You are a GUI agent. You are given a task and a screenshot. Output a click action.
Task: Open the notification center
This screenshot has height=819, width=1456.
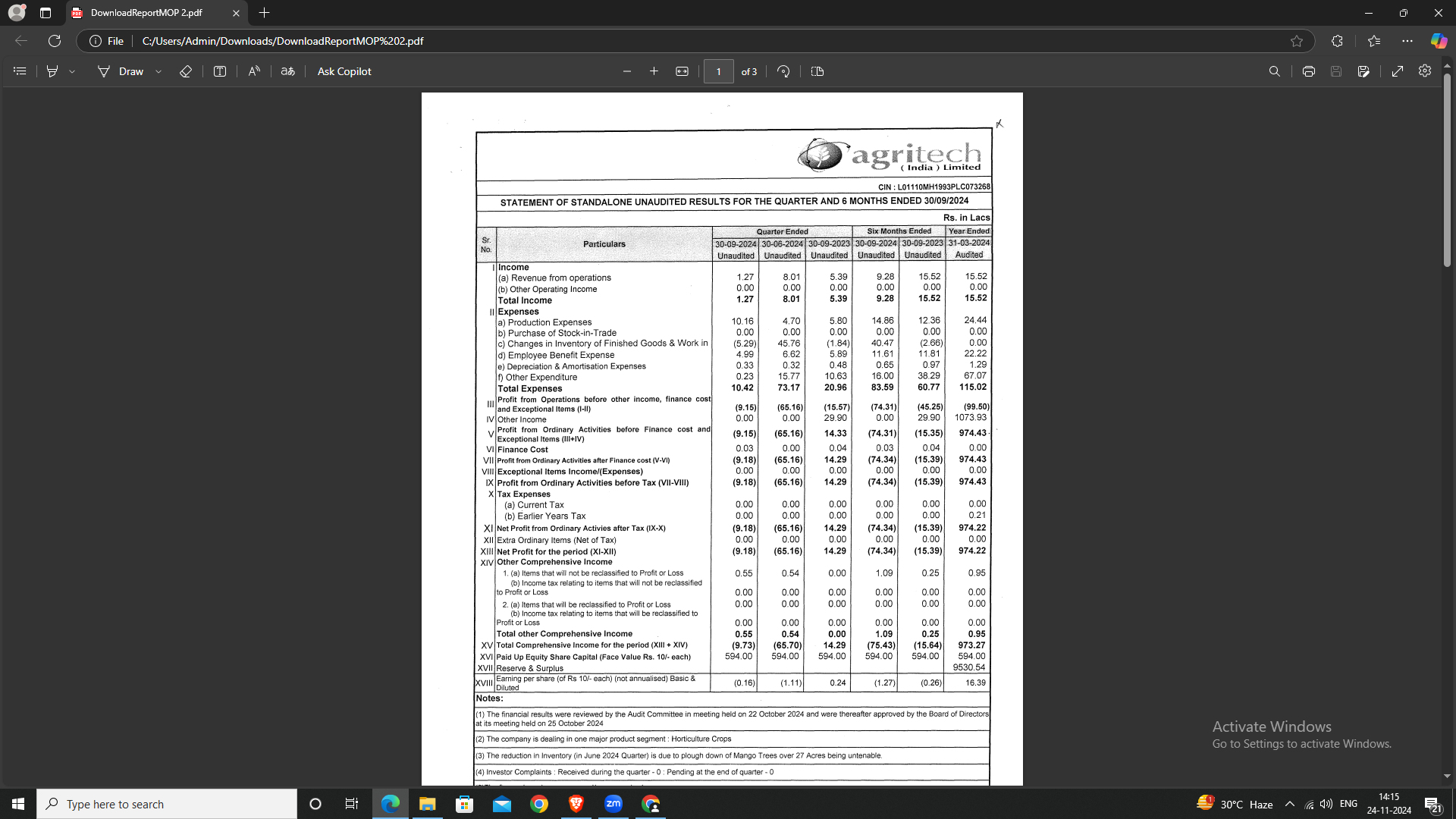(1432, 805)
